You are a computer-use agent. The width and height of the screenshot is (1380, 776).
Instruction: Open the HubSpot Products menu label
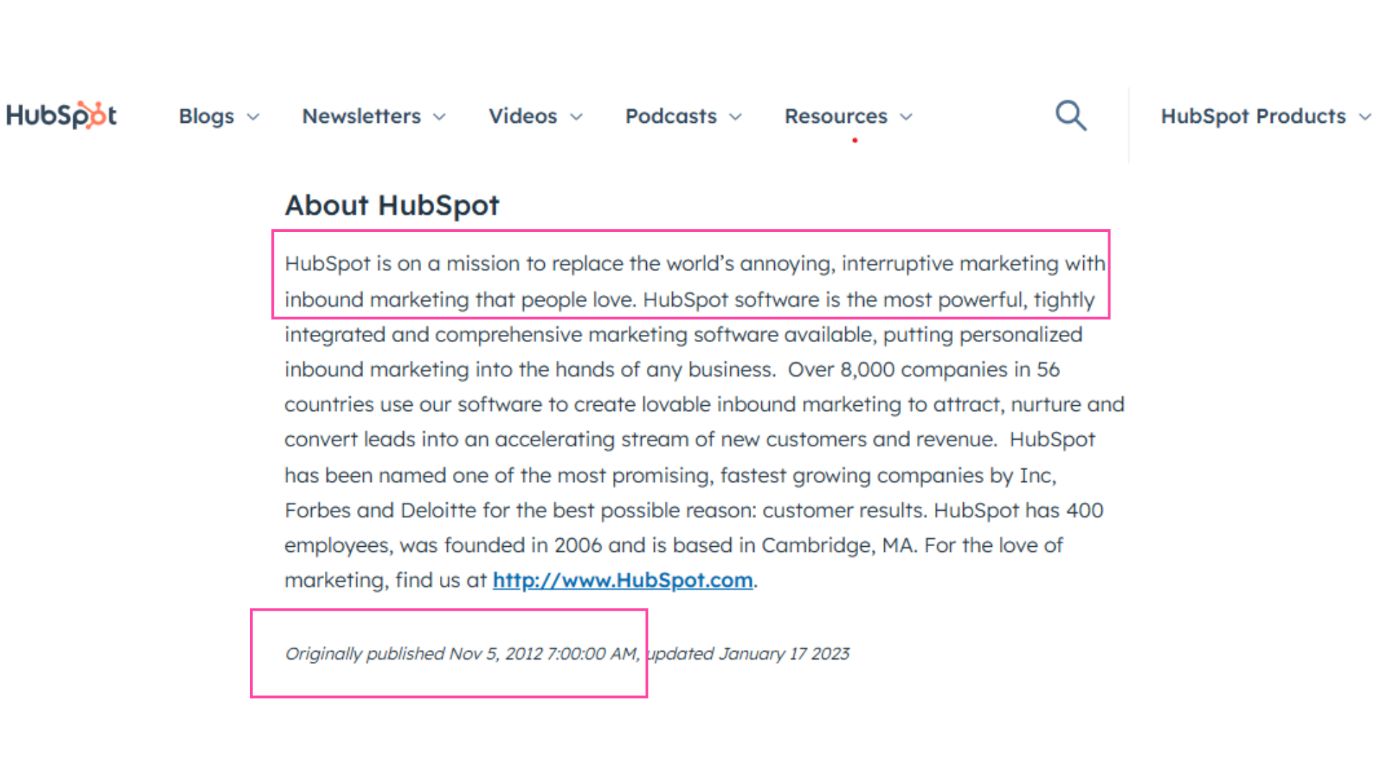coord(1253,116)
